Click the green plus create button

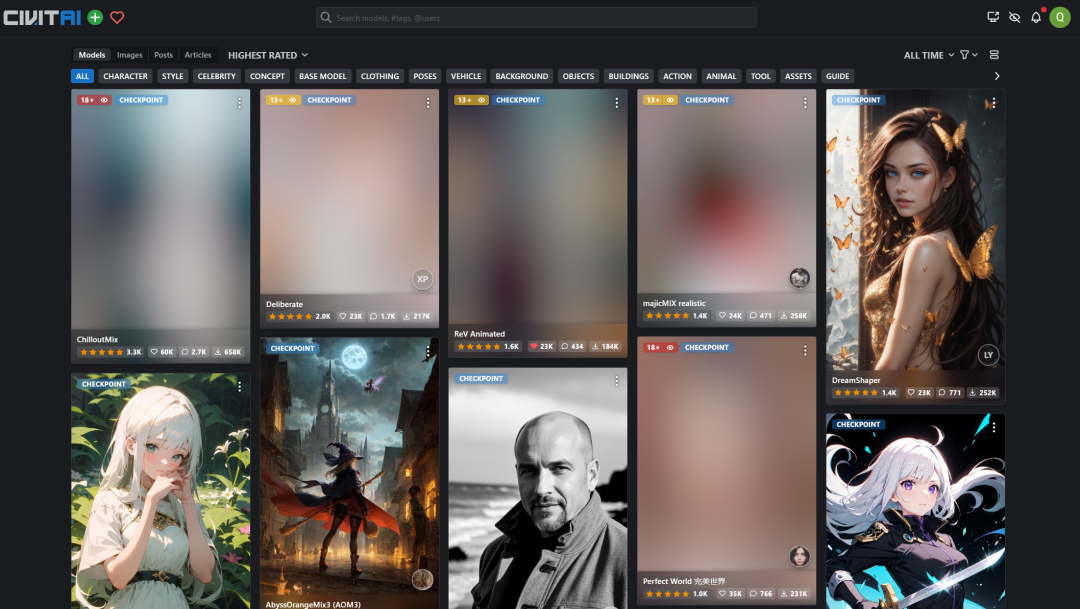(x=95, y=17)
